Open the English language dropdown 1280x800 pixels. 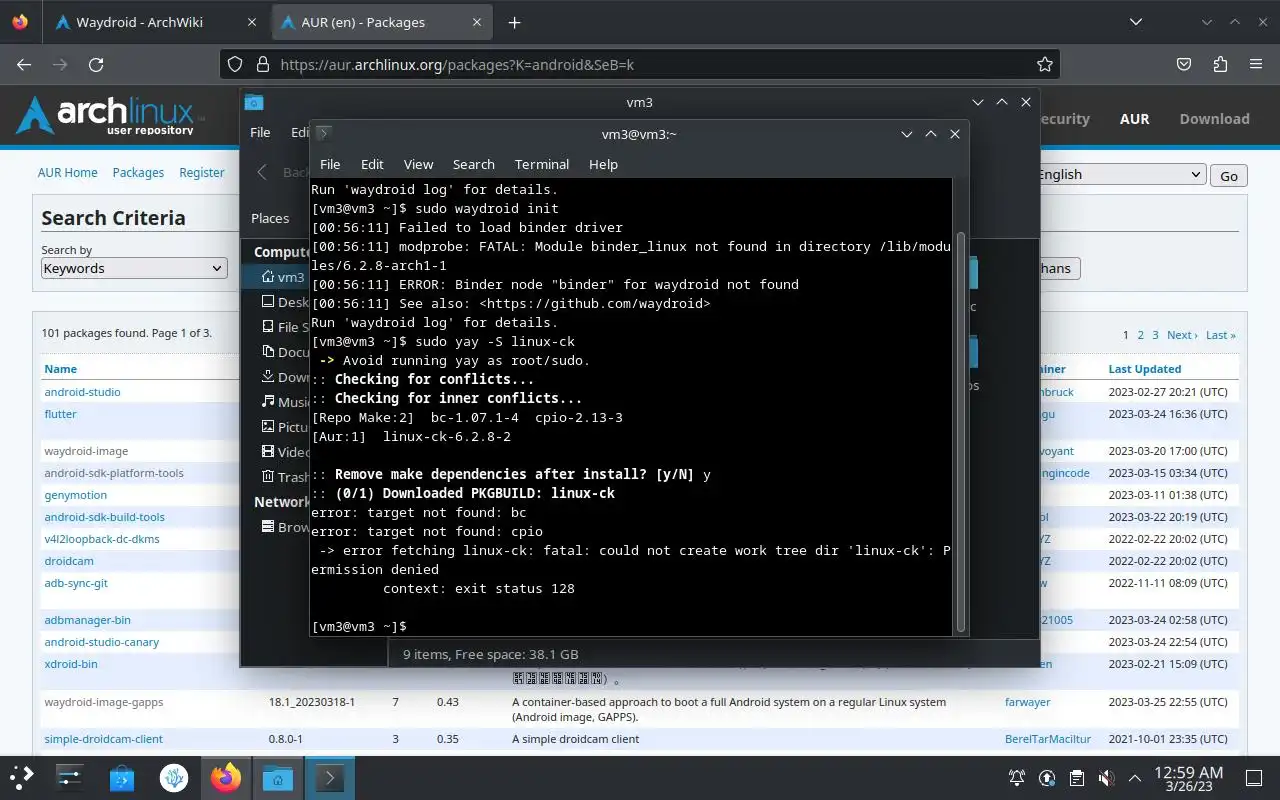(1120, 174)
